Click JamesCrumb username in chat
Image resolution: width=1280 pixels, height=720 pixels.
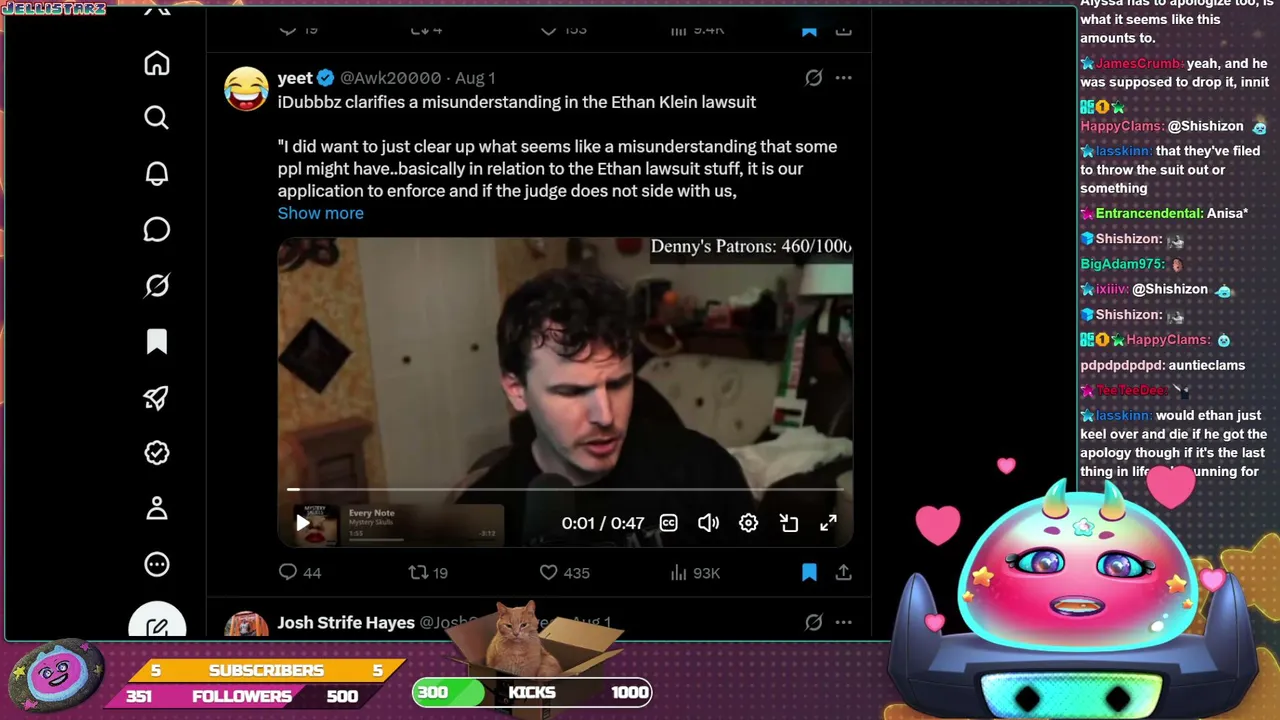point(1139,64)
